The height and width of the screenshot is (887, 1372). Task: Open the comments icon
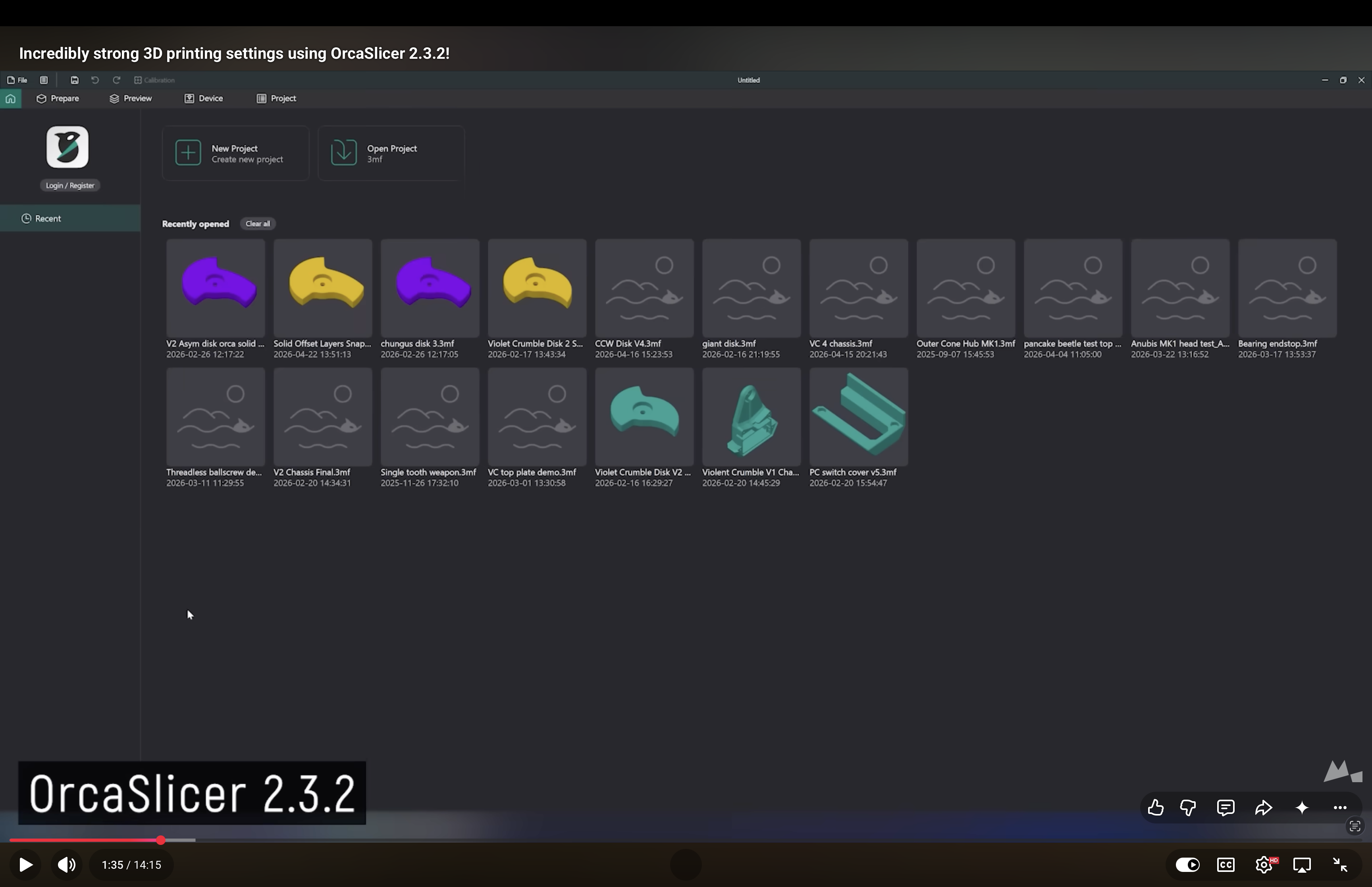point(1226,808)
